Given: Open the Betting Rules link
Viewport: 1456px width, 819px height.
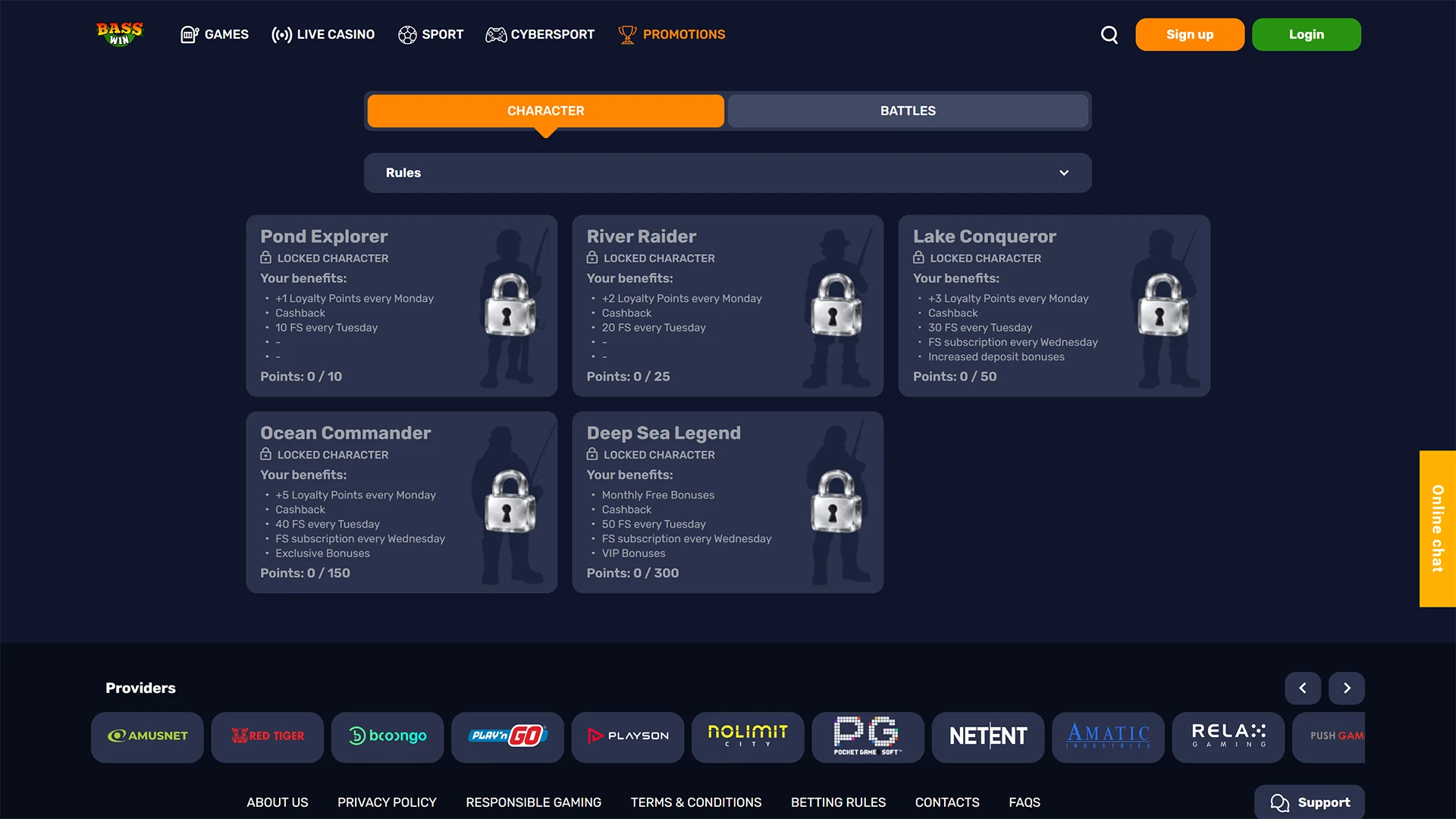Looking at the screenshot, I should [x=838, y=802].
